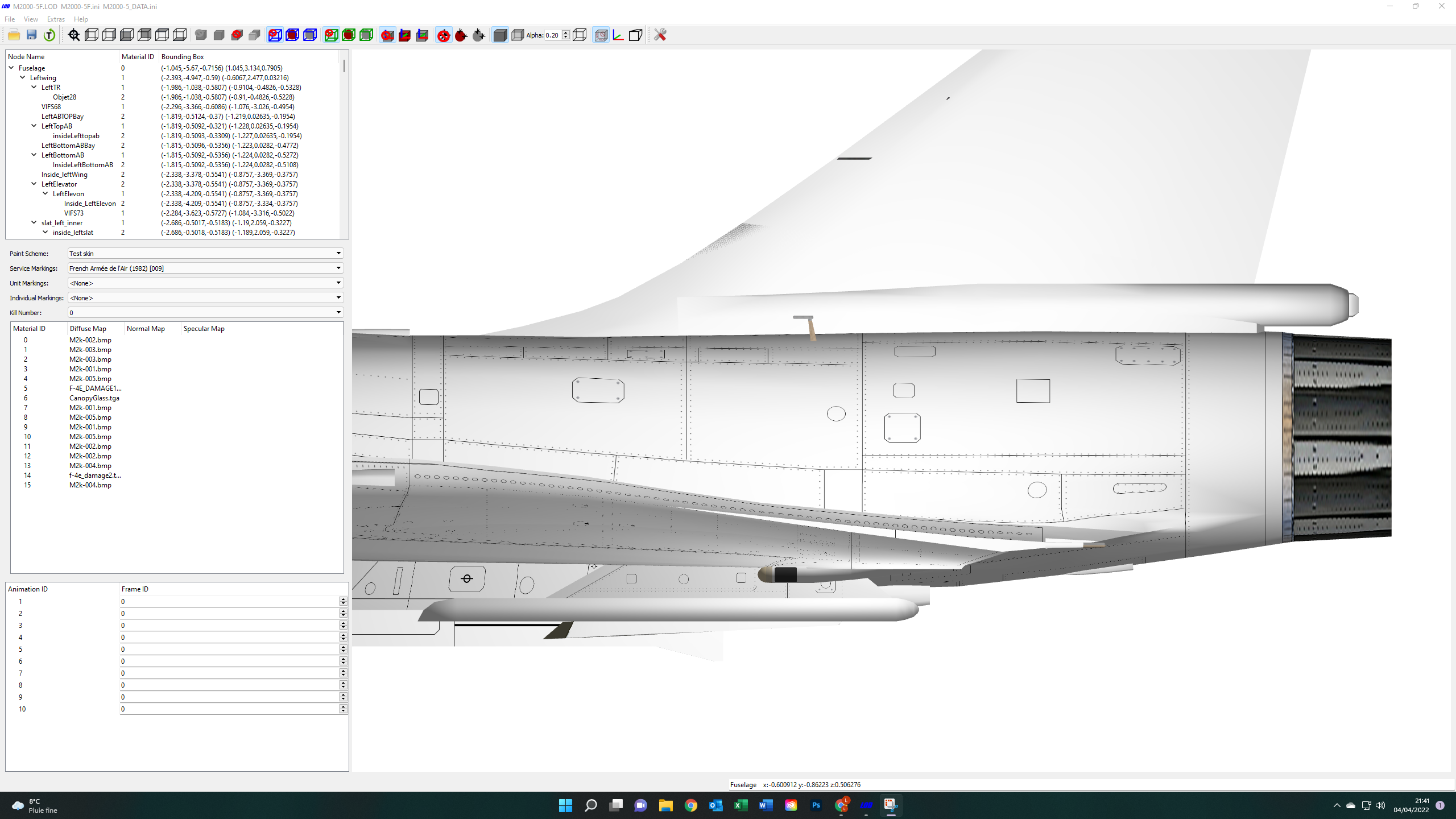Open the settings wrench and screwdriver icon
The image size is (1456, 819).
[x=660, y=35]
